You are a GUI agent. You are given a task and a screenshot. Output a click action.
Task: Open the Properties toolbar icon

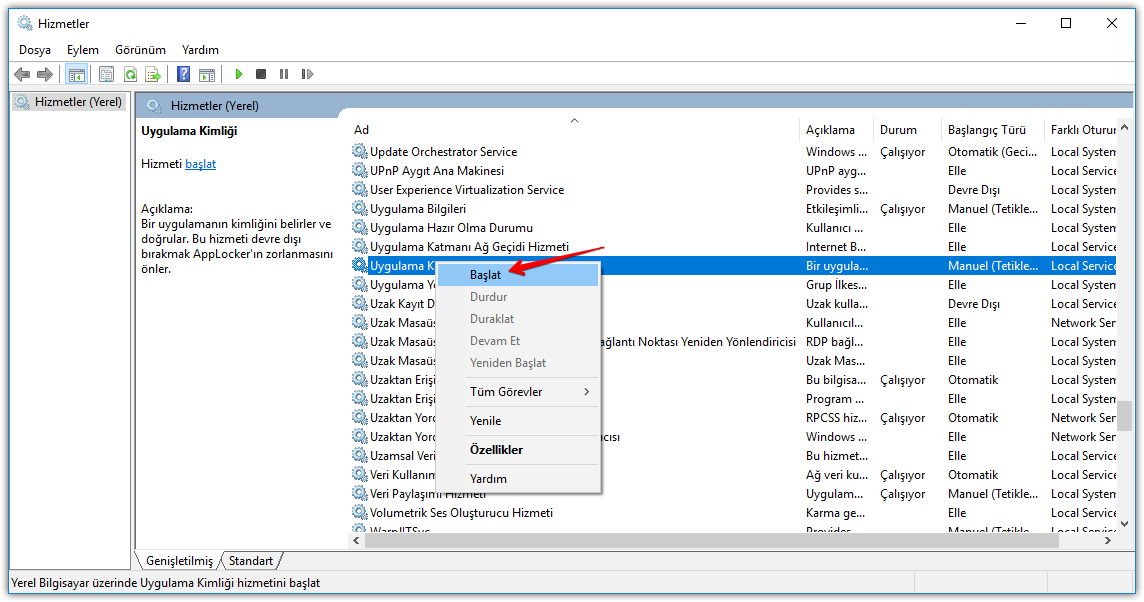click(106, 73)
